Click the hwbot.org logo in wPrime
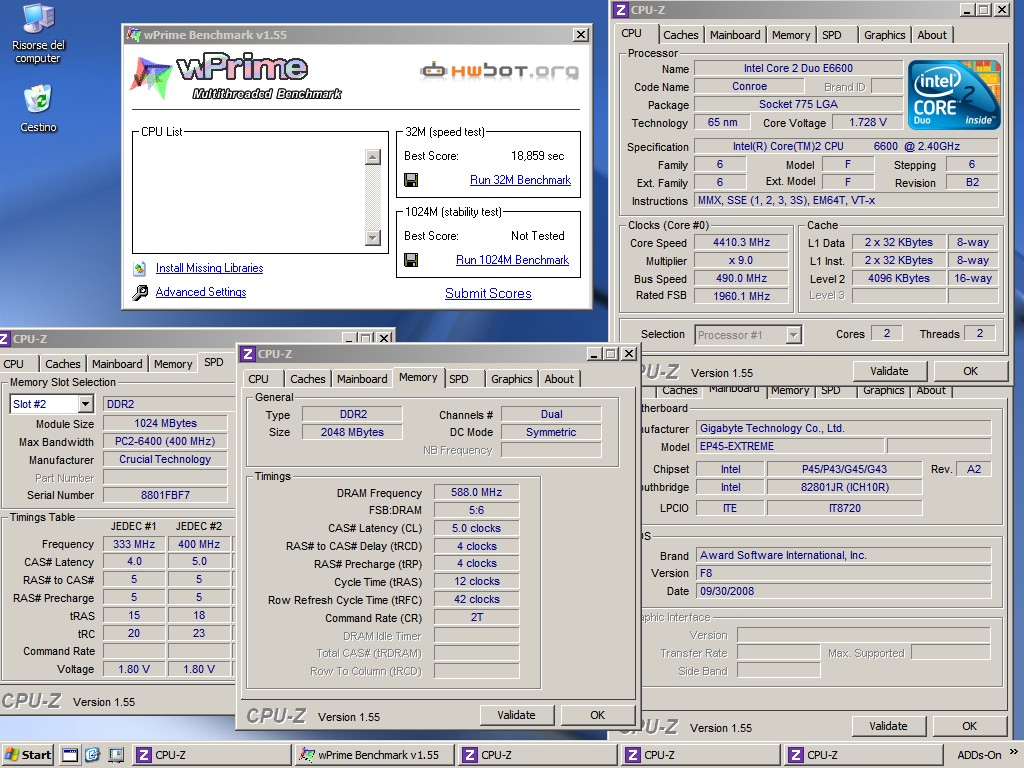This screenshot has width=1024, height=768. 499,71
